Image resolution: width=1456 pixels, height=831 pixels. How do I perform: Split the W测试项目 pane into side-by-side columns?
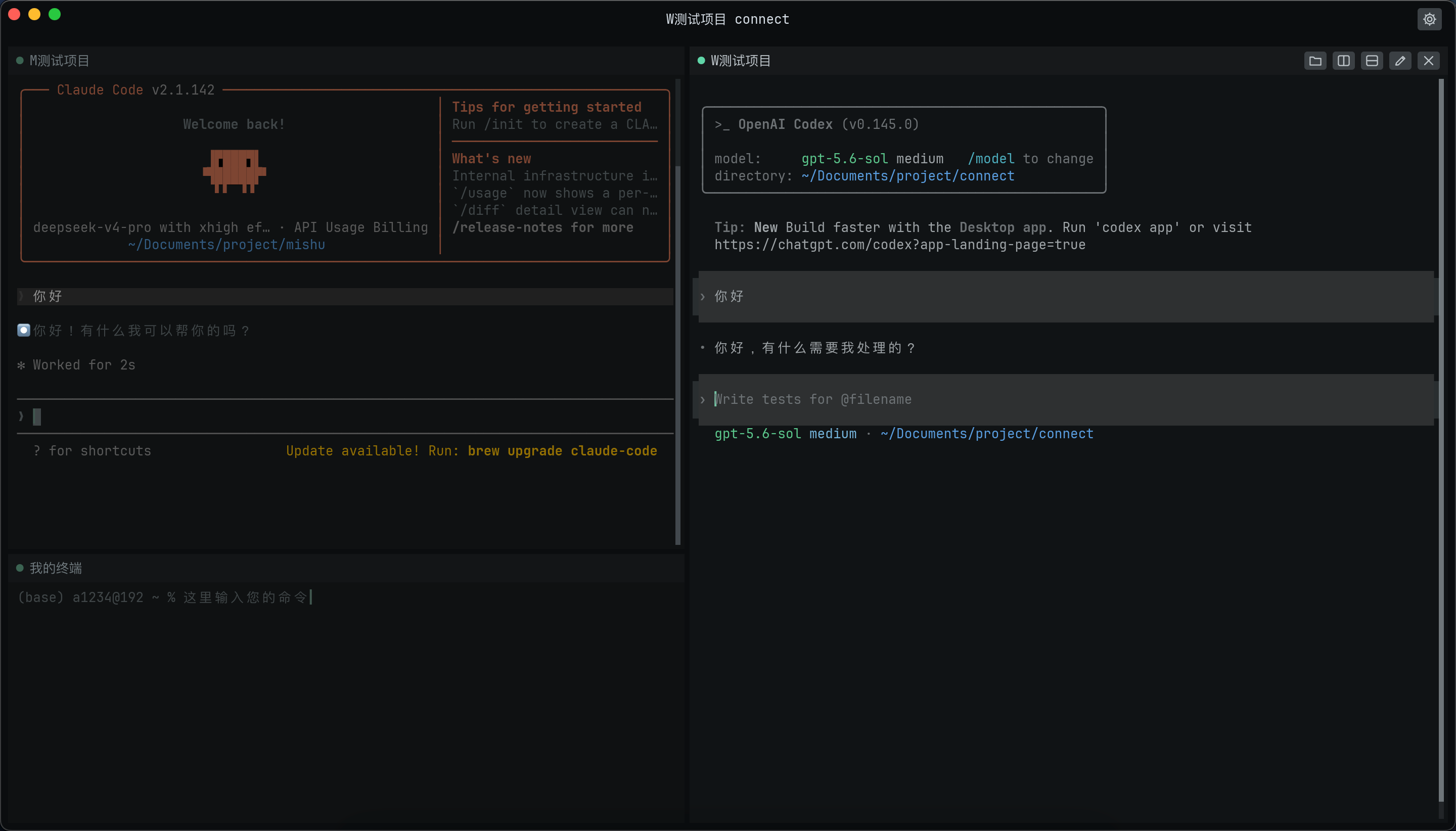tap(1344, 61)
